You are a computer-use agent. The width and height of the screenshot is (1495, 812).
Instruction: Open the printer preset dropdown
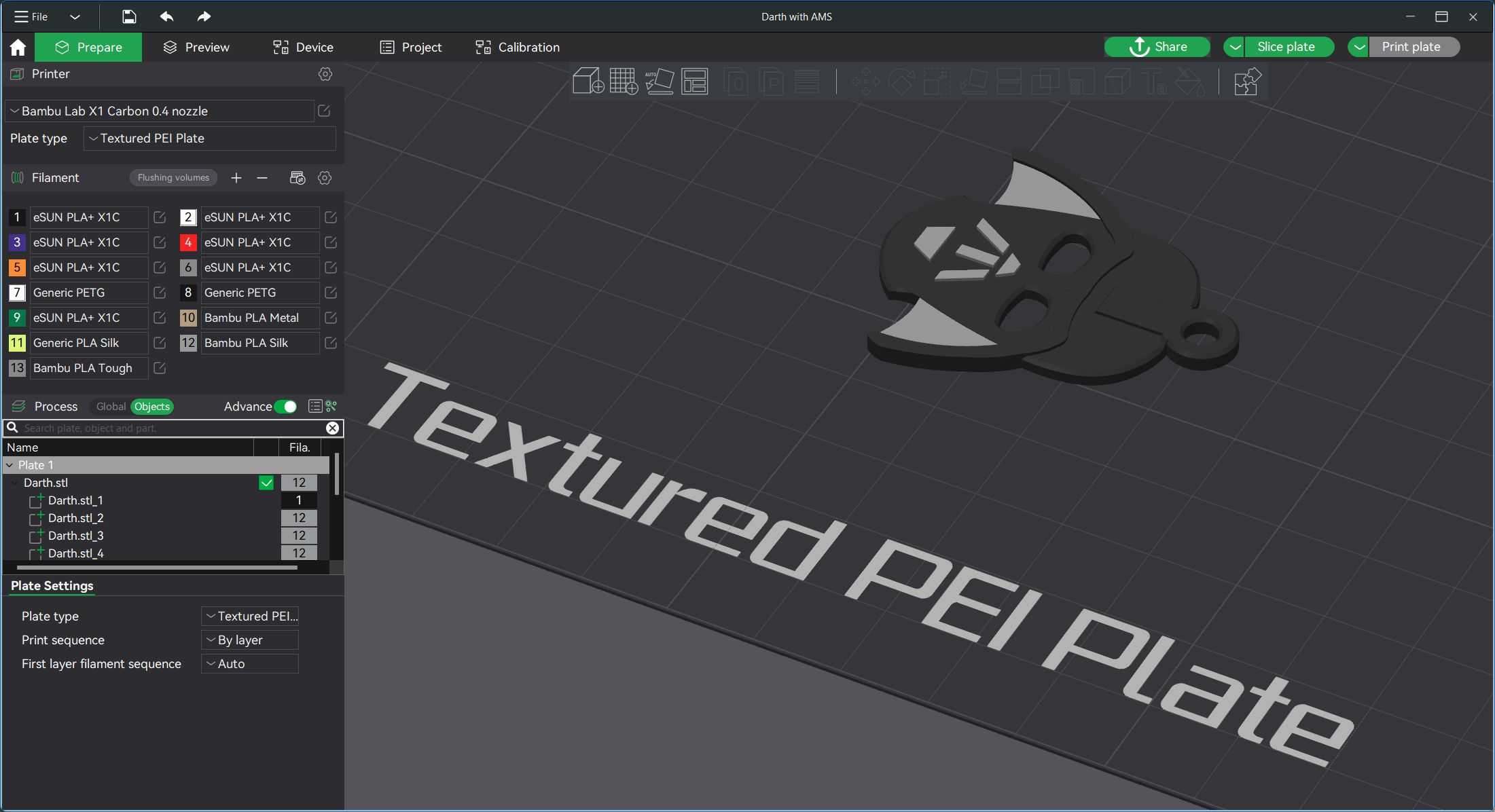(x=160, y=111)
